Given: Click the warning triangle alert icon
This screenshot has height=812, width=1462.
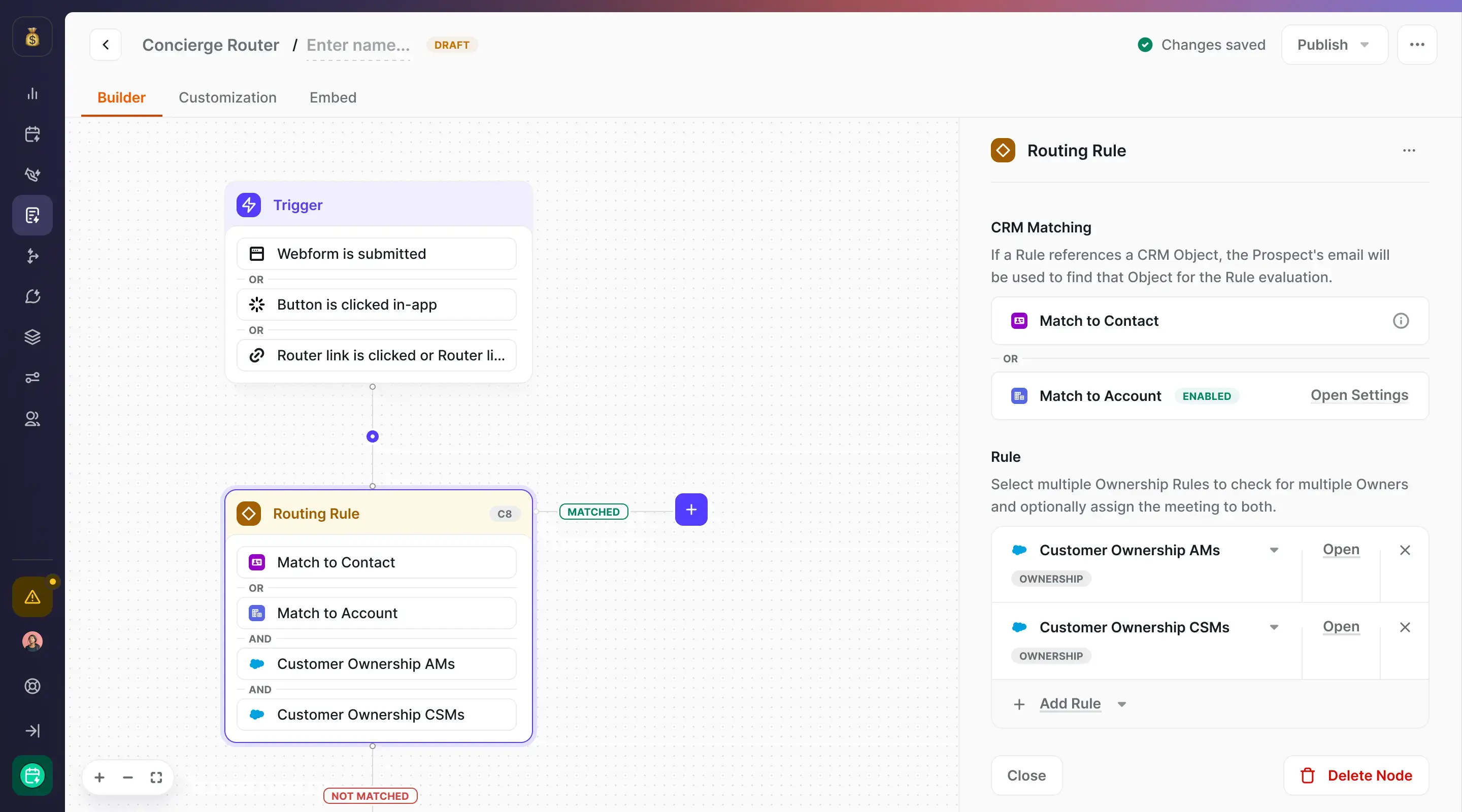Looking at the screenshot, I should click(32, 597).
